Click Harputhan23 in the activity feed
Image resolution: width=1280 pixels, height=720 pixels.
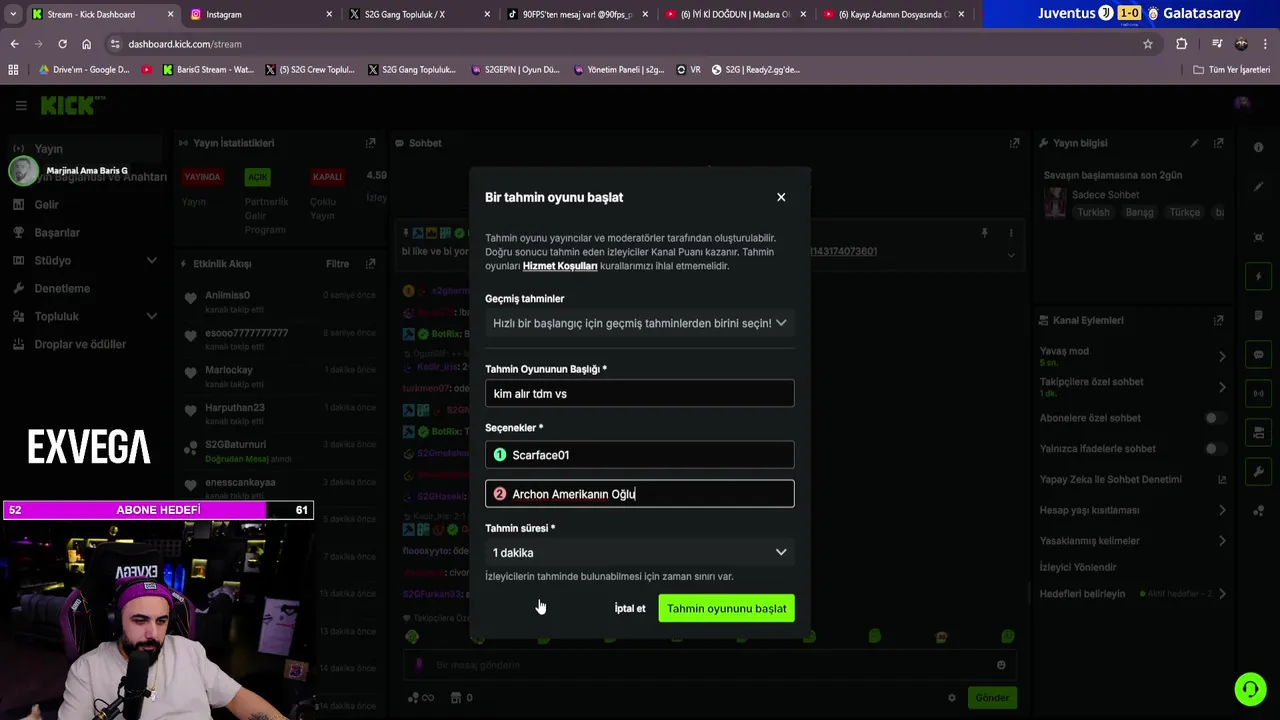point(234,407)
